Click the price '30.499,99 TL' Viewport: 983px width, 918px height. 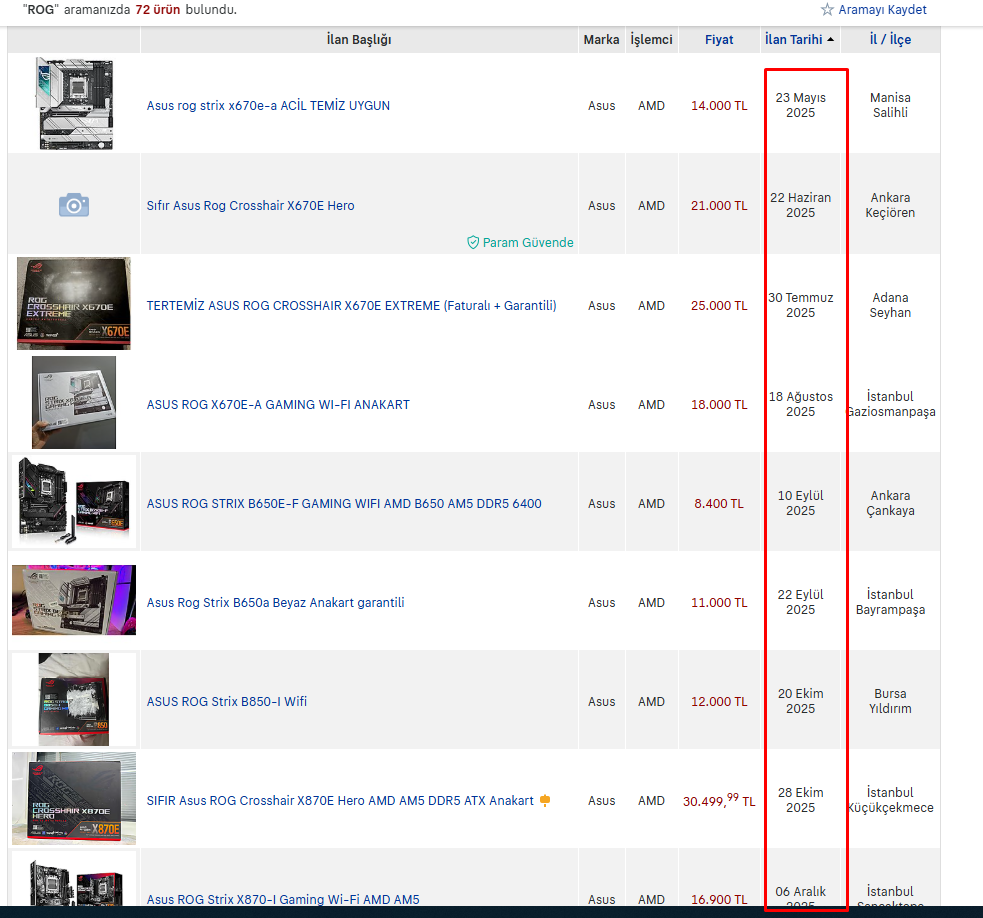(719, 800)
